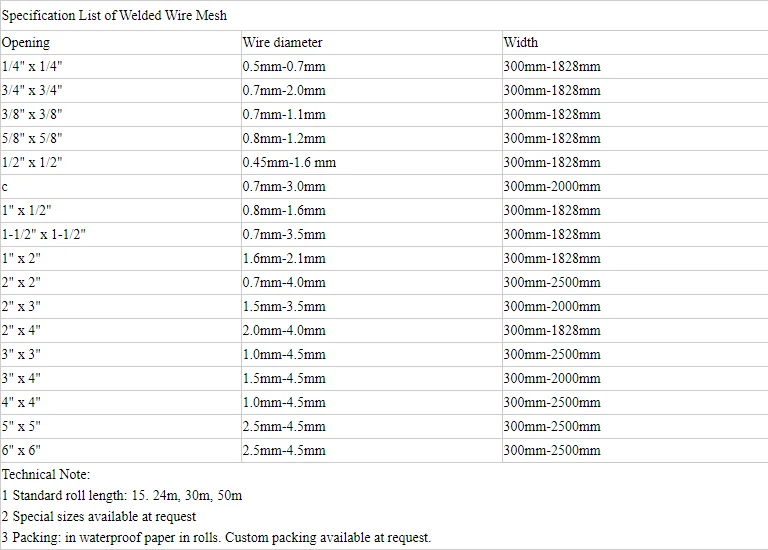Click the 0.7mm-4.0mm wire diameter cell
This screenshot has height=550, width=768.
[284, 282]
